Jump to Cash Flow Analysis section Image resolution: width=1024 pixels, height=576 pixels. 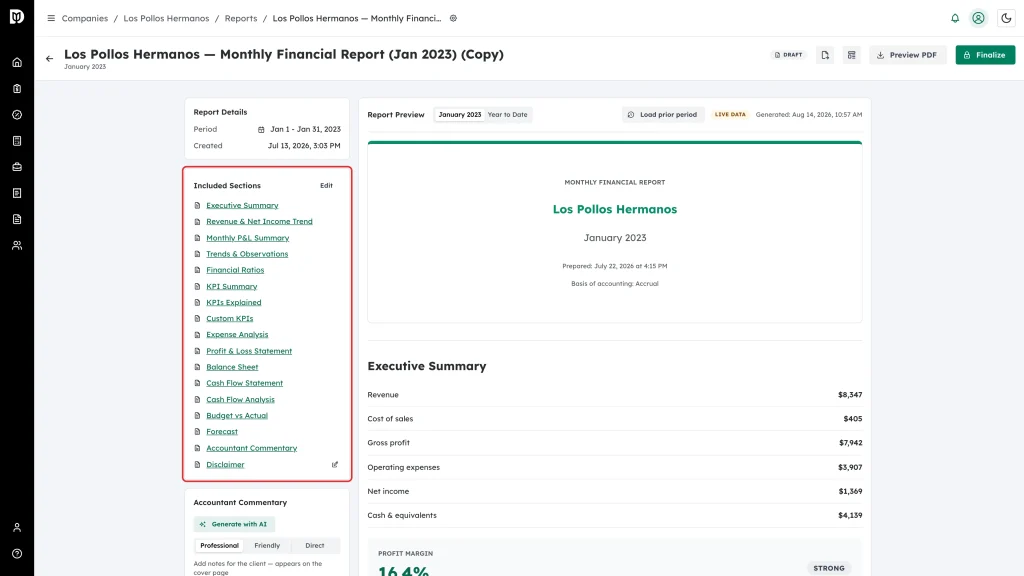(x=240, y=400)
